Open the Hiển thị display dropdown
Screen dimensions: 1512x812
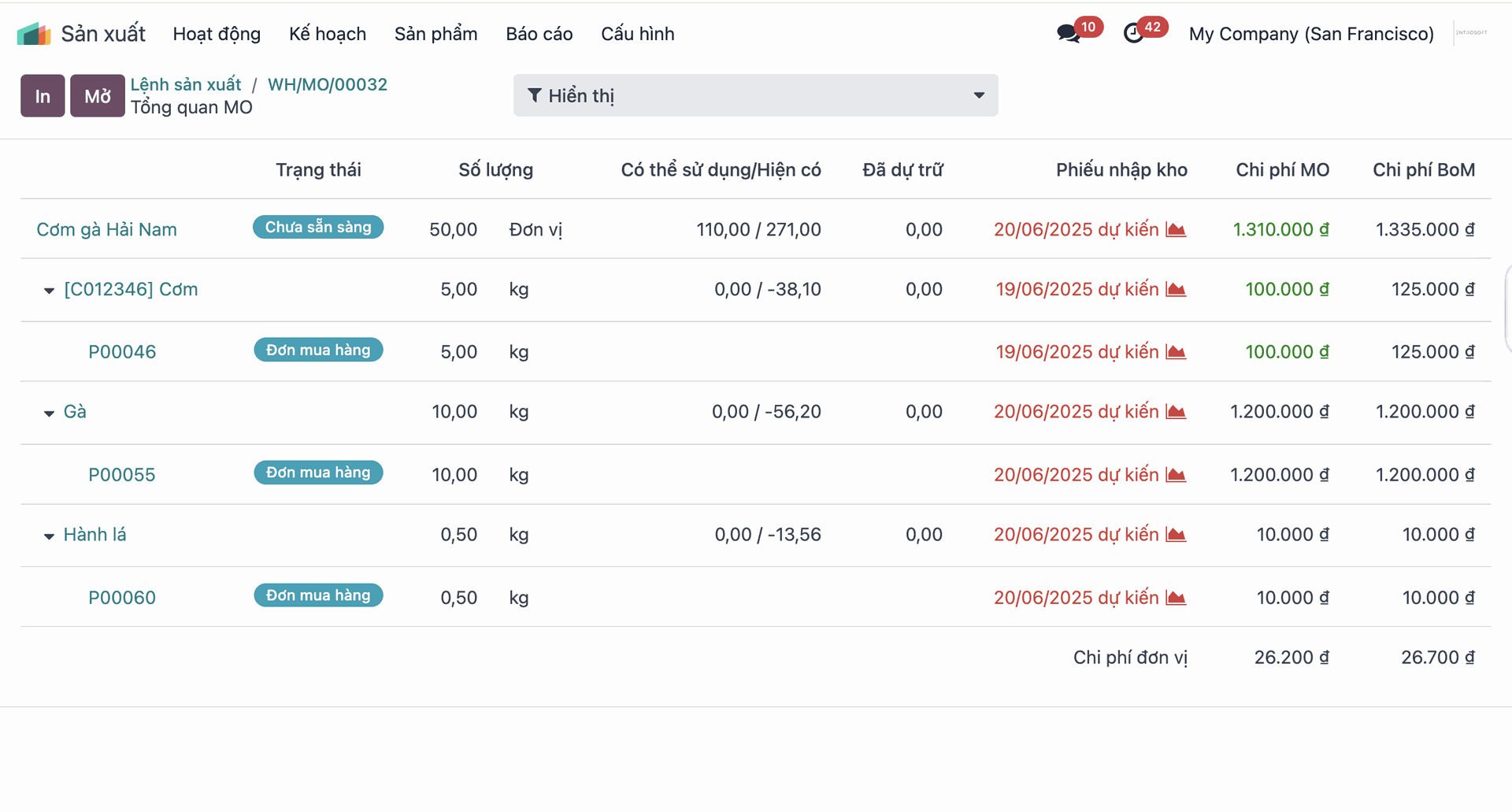[755, 95]
